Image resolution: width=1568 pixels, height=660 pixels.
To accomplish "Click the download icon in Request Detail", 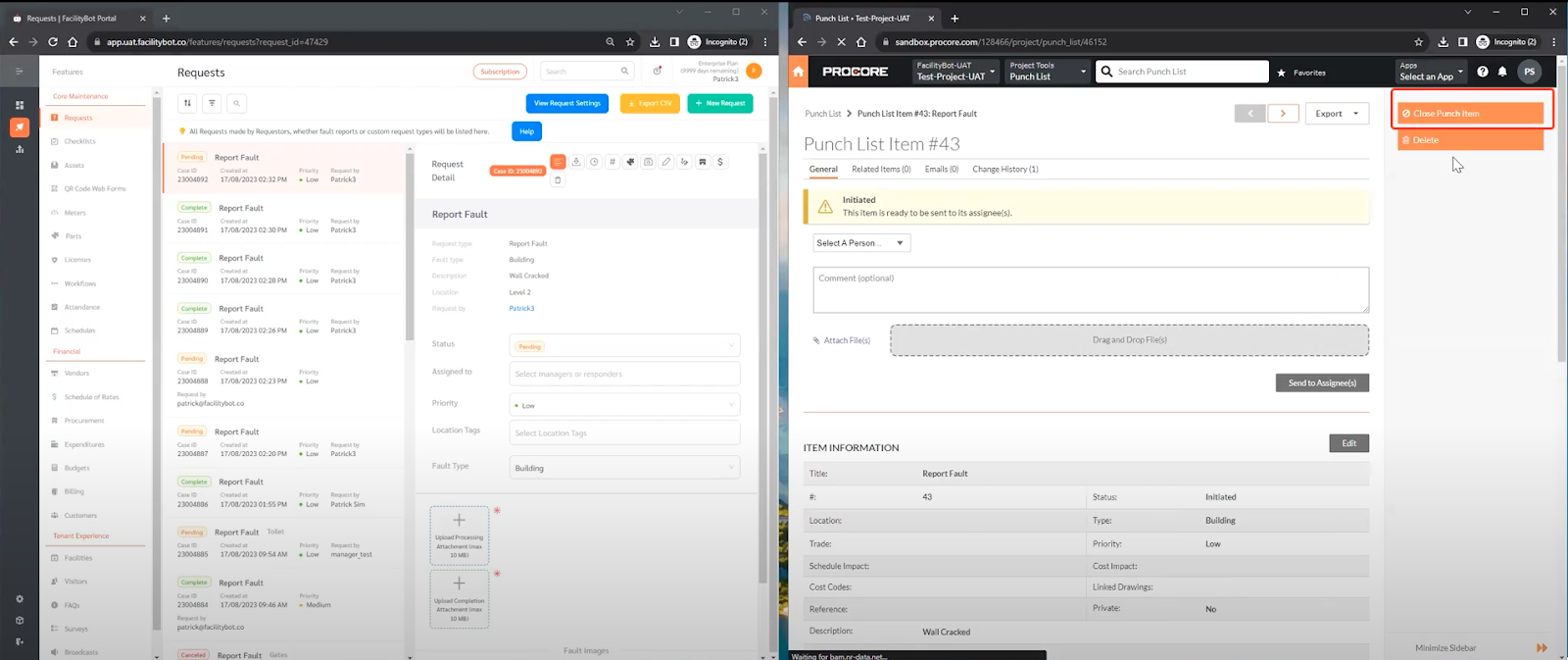I will (576, 162).
